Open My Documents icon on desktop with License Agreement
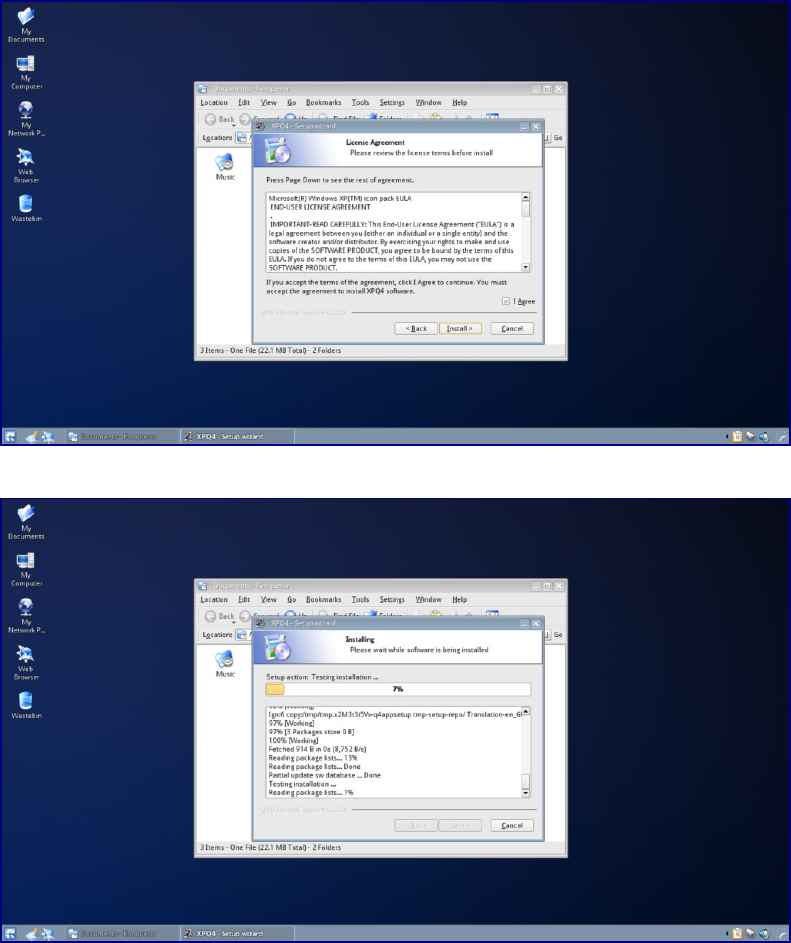The width and height of the screenshot is (791, 943). click(x=26, y=25)
